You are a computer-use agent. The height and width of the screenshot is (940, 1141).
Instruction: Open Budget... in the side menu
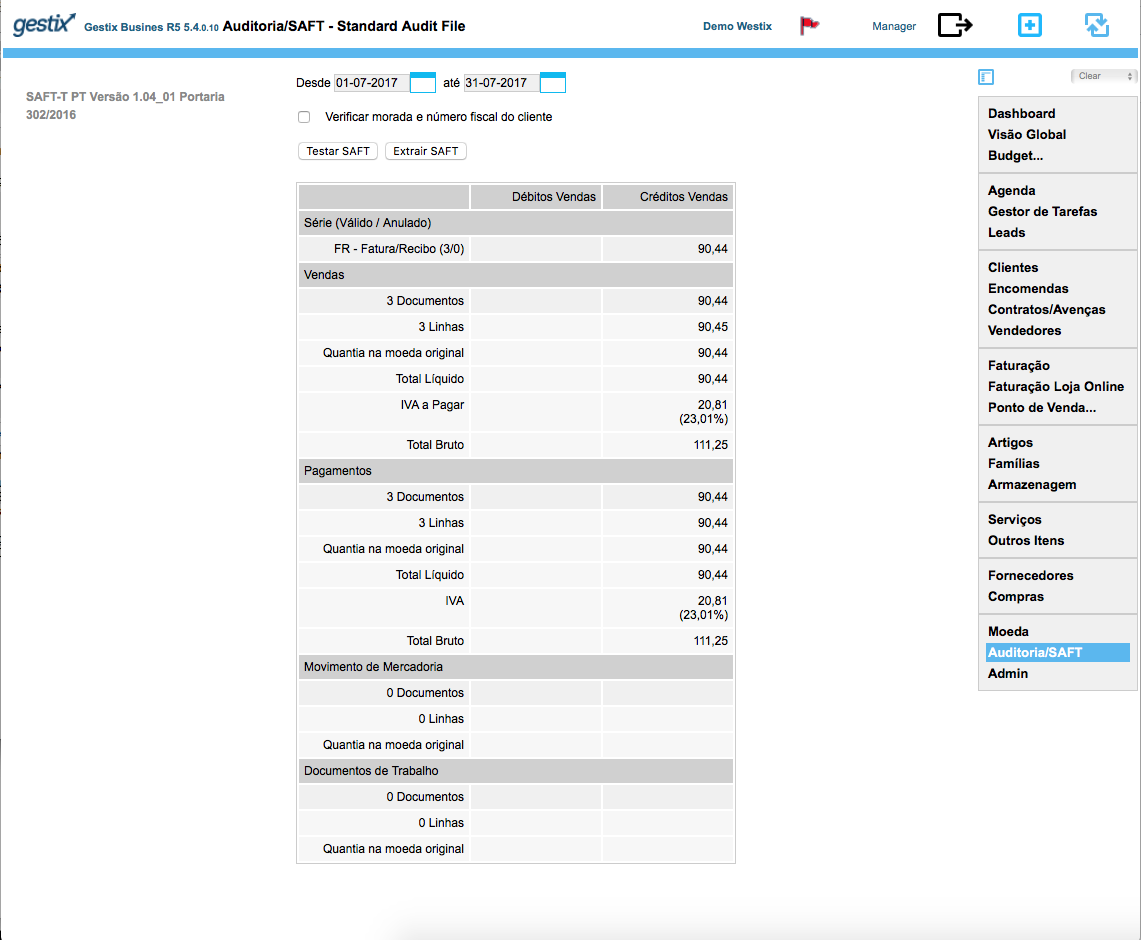click(x=1015, y=156)
